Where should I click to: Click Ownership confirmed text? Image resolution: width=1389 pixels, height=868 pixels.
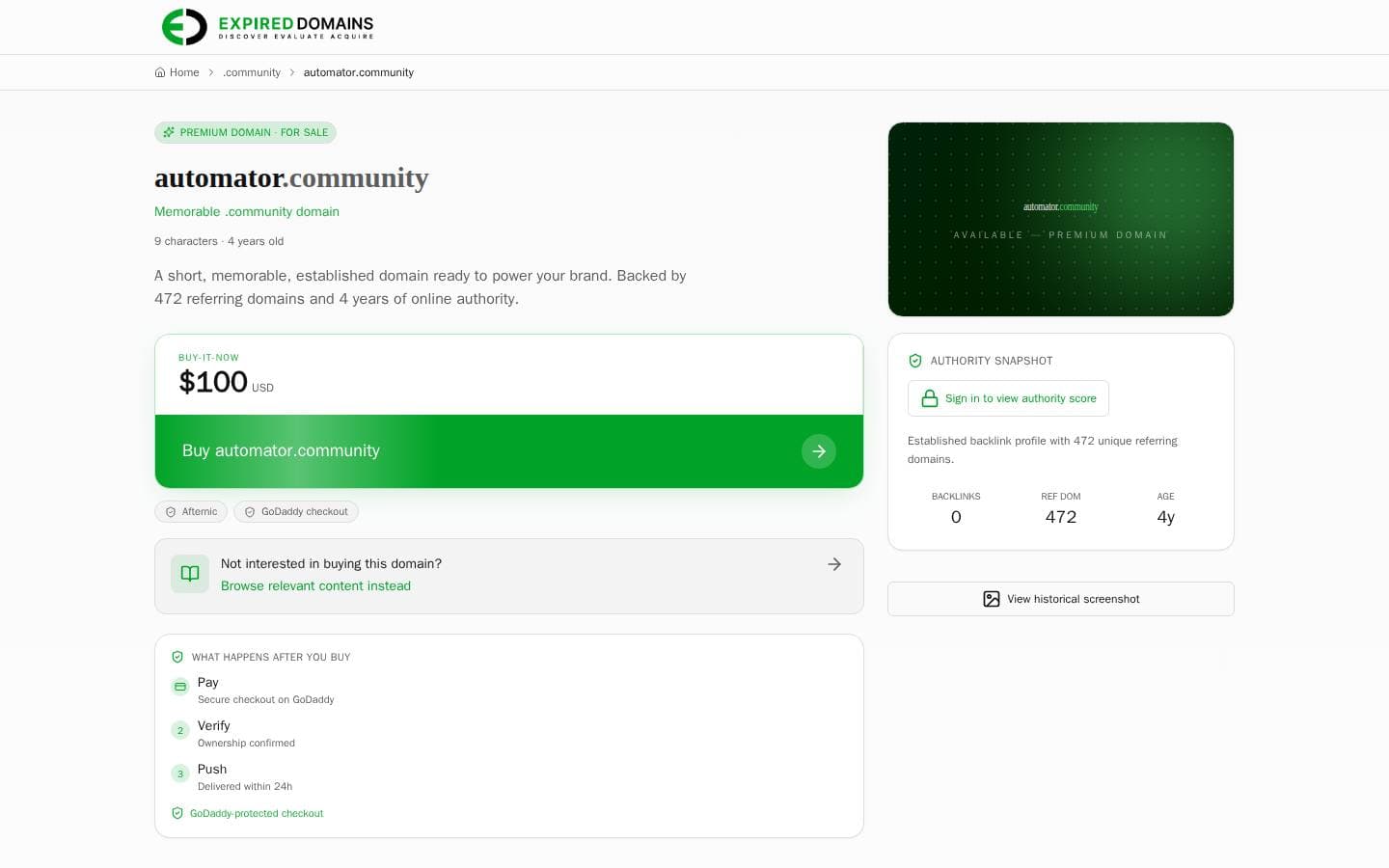point(246,744)
